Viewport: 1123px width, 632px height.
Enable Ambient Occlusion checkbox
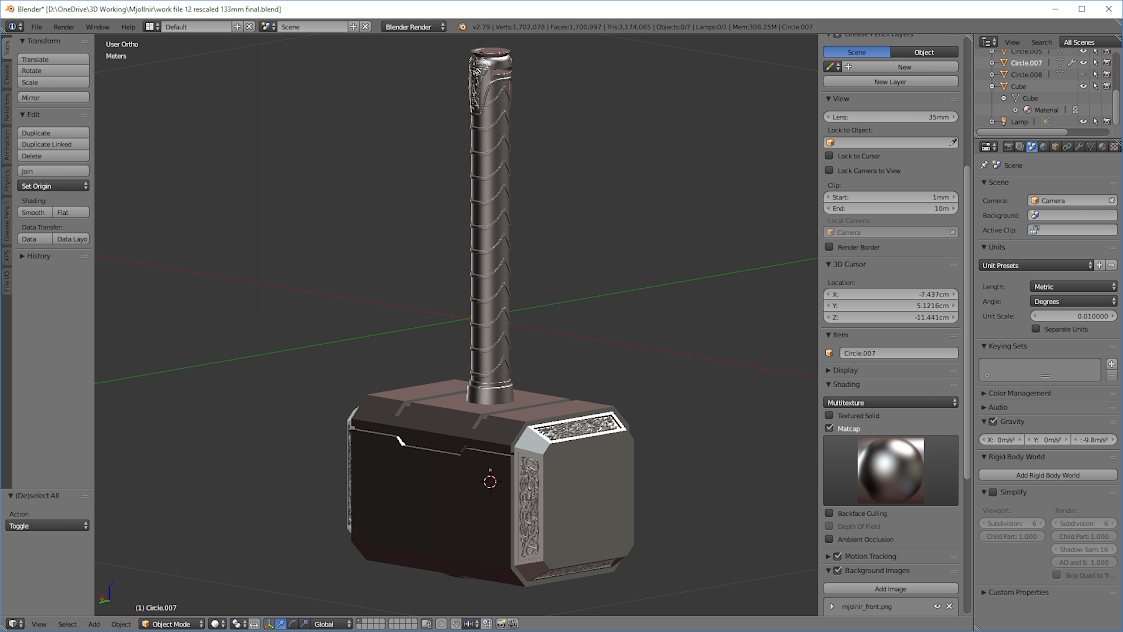[x=829, y=539]
